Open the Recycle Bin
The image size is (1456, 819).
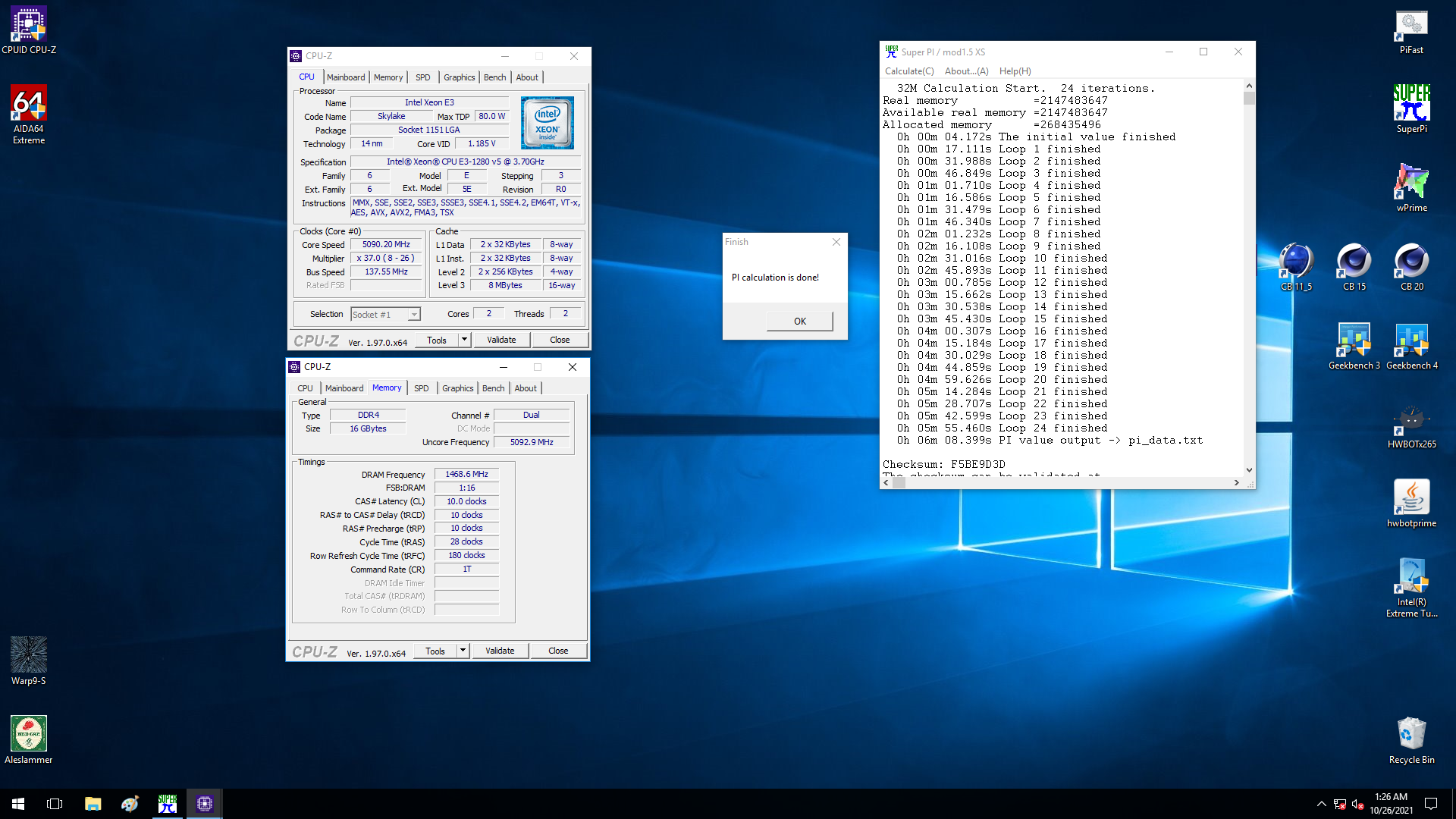coord(1411,740)
